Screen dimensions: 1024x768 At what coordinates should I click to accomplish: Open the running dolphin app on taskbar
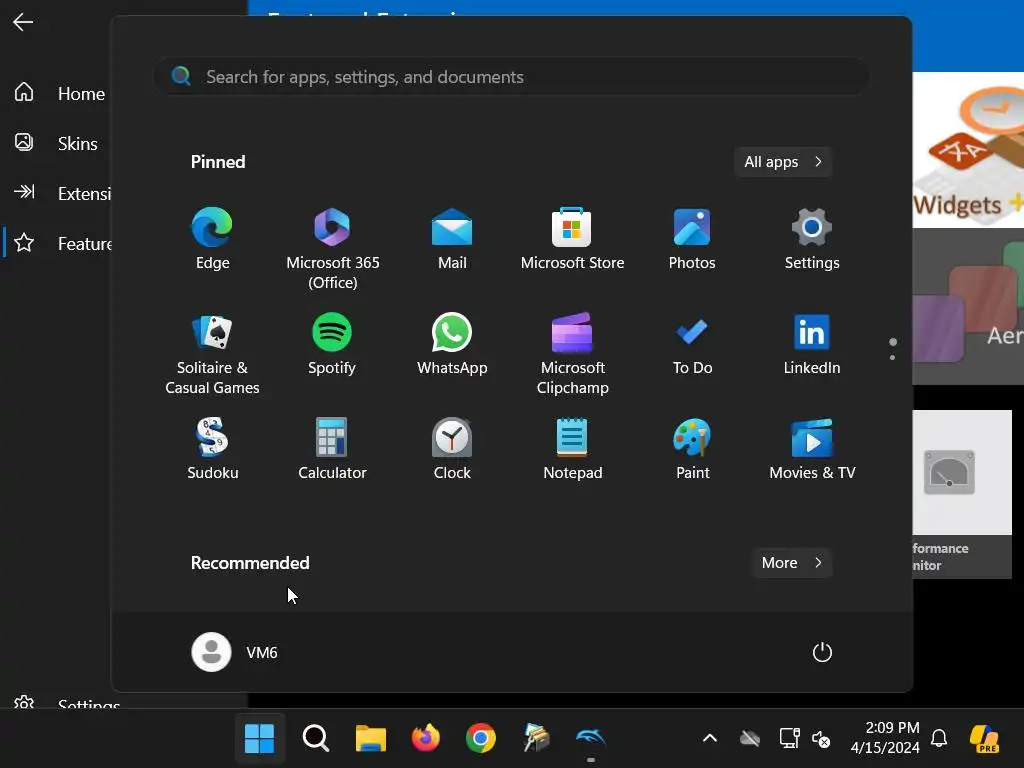tap(590, 739)
